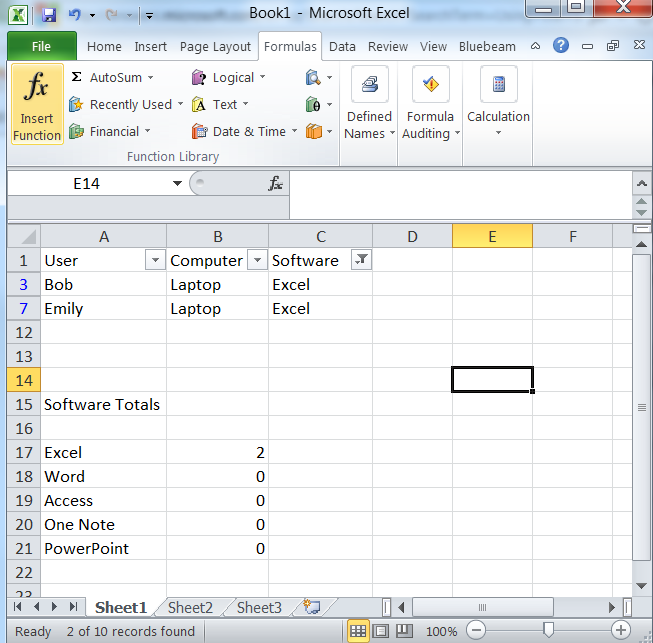653x643 pixels.
Task: Open Text functions menu
Action: pos(219,105)
